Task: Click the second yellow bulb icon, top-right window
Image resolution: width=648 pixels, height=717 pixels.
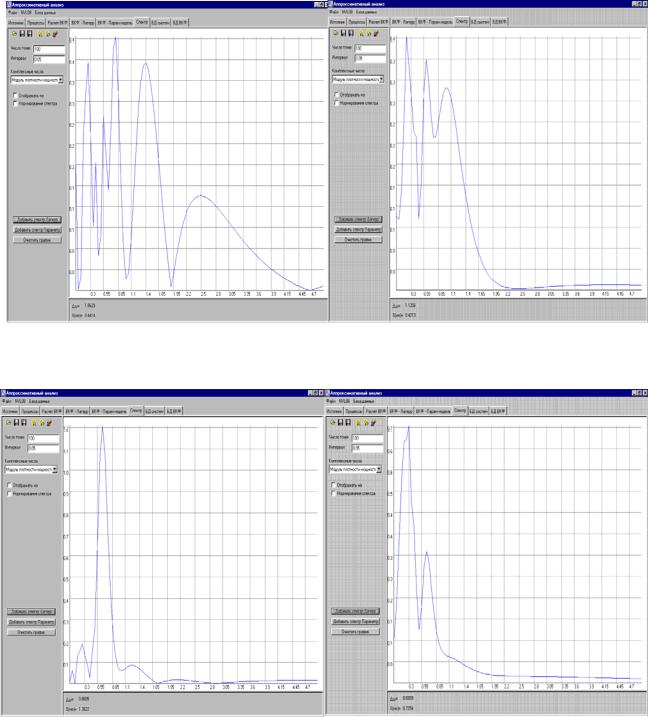Action: click(369, 33)
